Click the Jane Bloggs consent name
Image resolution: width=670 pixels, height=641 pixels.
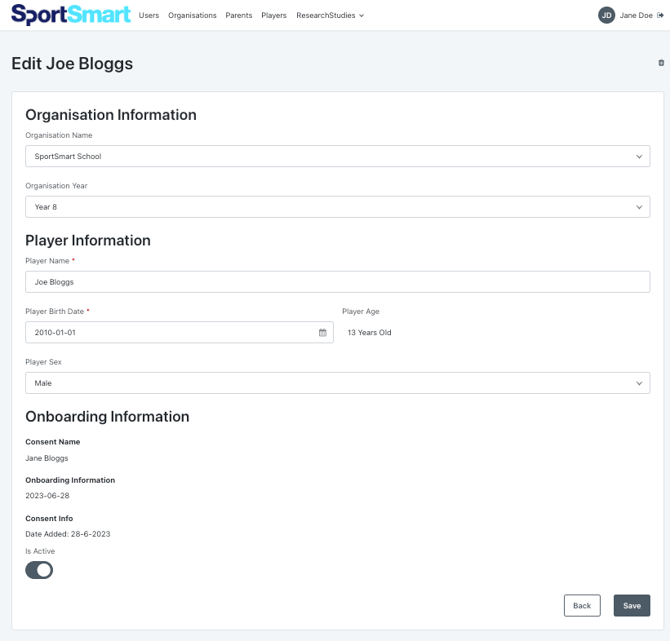(x=47, y=458)
